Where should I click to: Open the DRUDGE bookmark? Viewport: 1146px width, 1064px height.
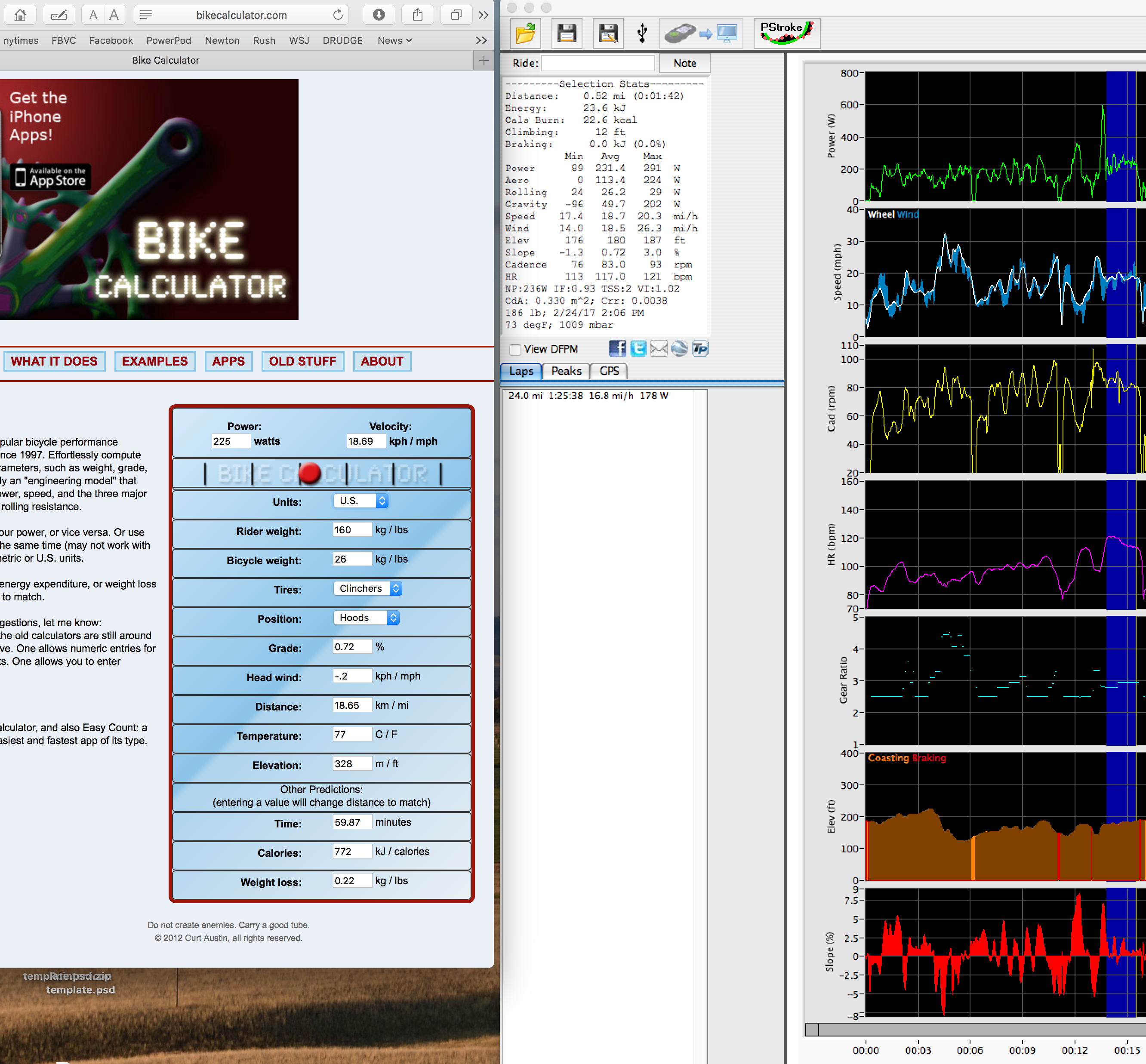tap(343, 40)
